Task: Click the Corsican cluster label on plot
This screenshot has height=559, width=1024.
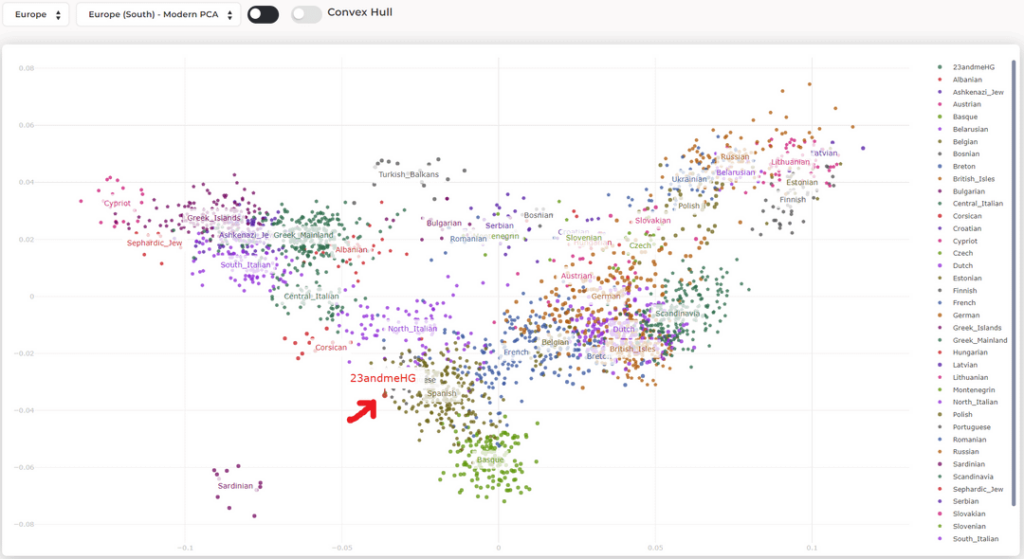Action: point(331,347)
